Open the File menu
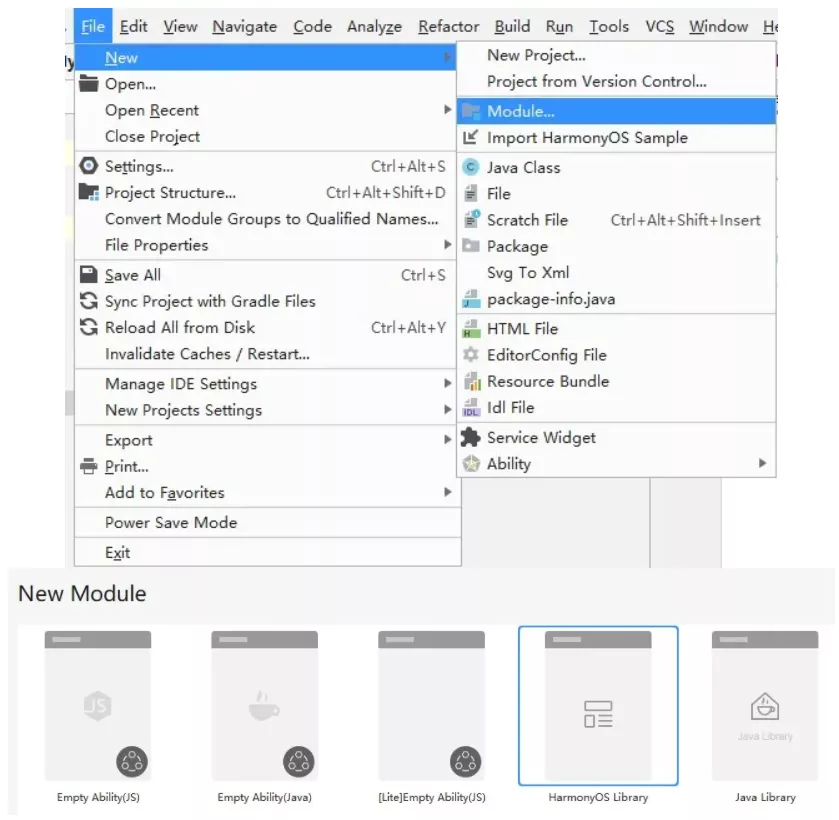 click(x=93, y=26)
